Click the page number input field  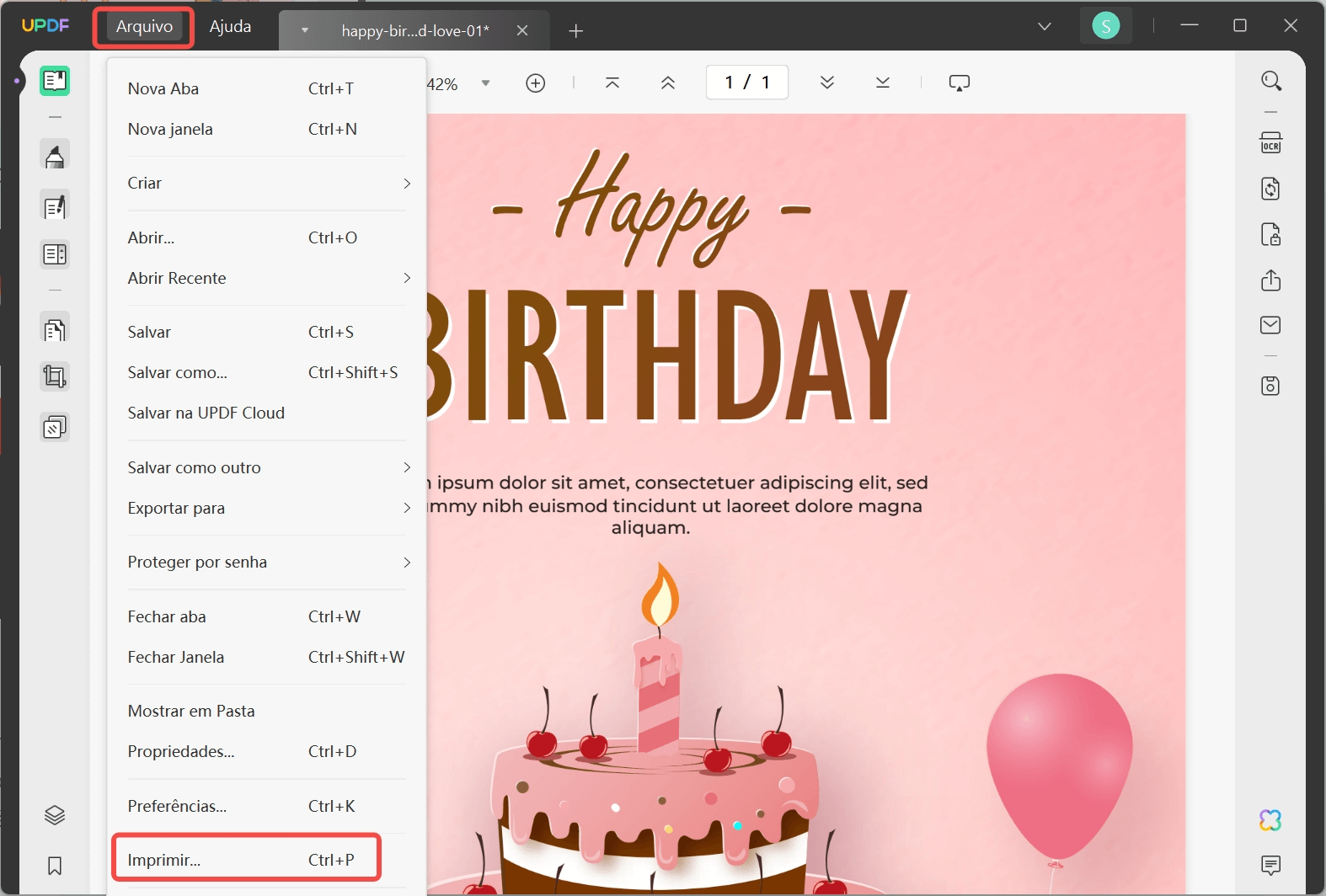coord(747,83)
